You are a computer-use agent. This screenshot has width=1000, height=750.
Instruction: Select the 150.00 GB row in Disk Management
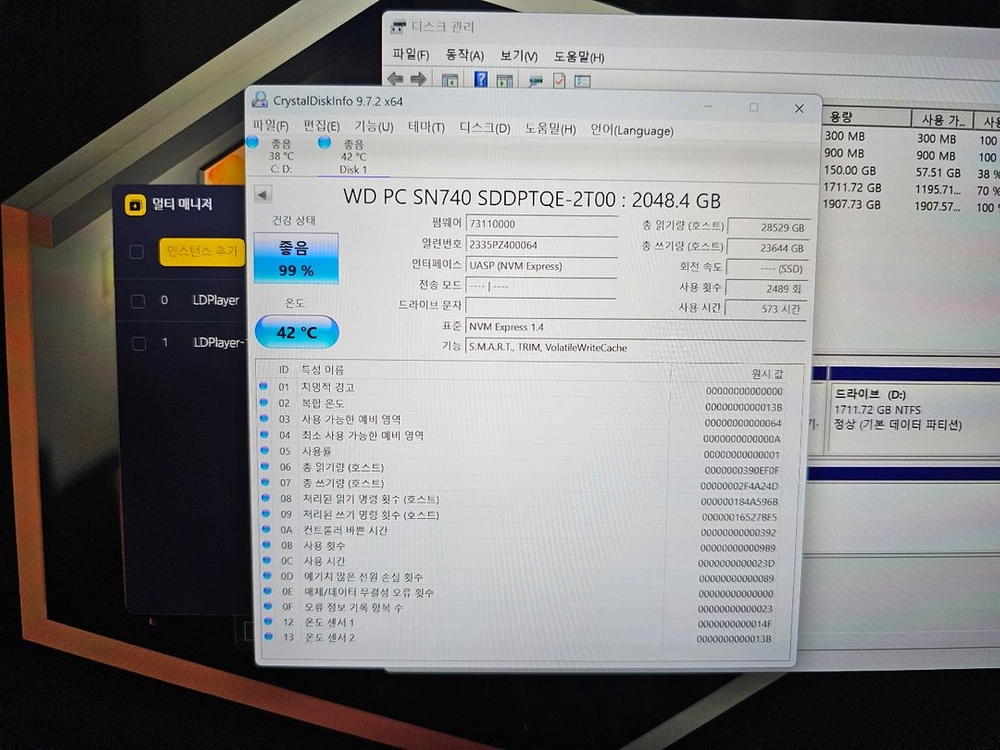tap(910, 172)
